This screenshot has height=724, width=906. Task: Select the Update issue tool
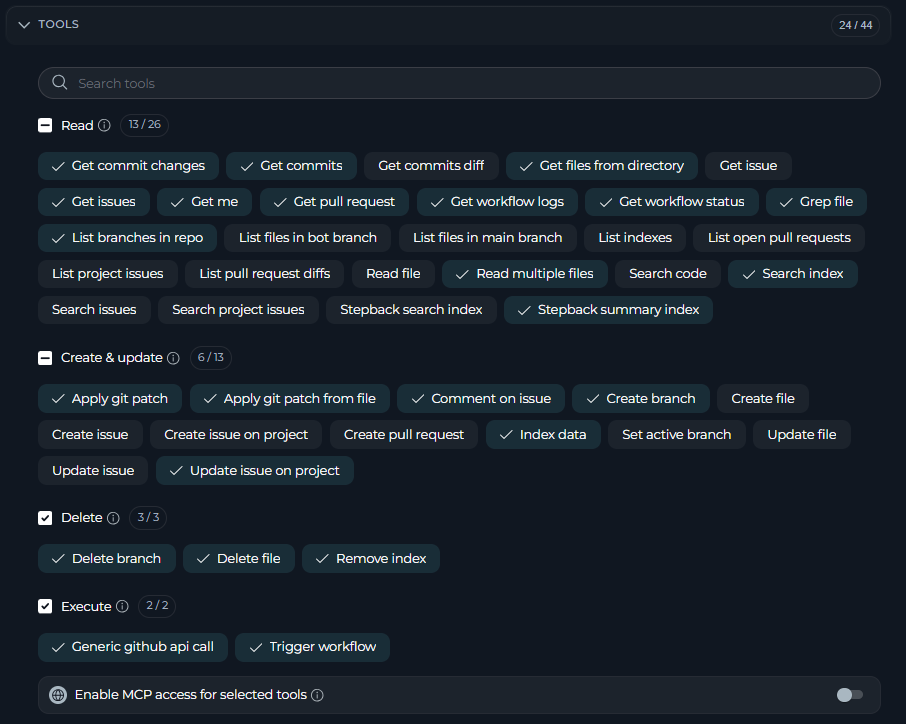pos(93,470)
